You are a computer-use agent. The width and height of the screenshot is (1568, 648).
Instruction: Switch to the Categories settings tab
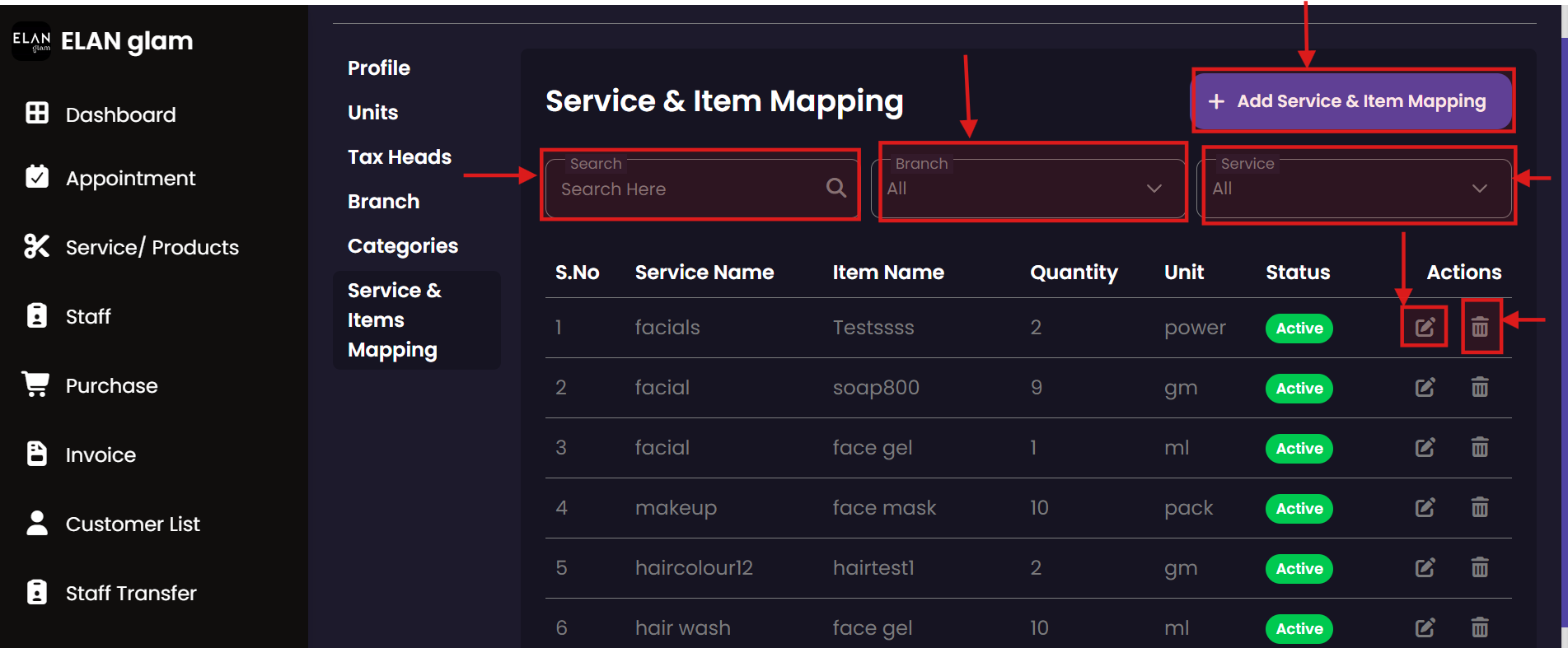point(402,246)
